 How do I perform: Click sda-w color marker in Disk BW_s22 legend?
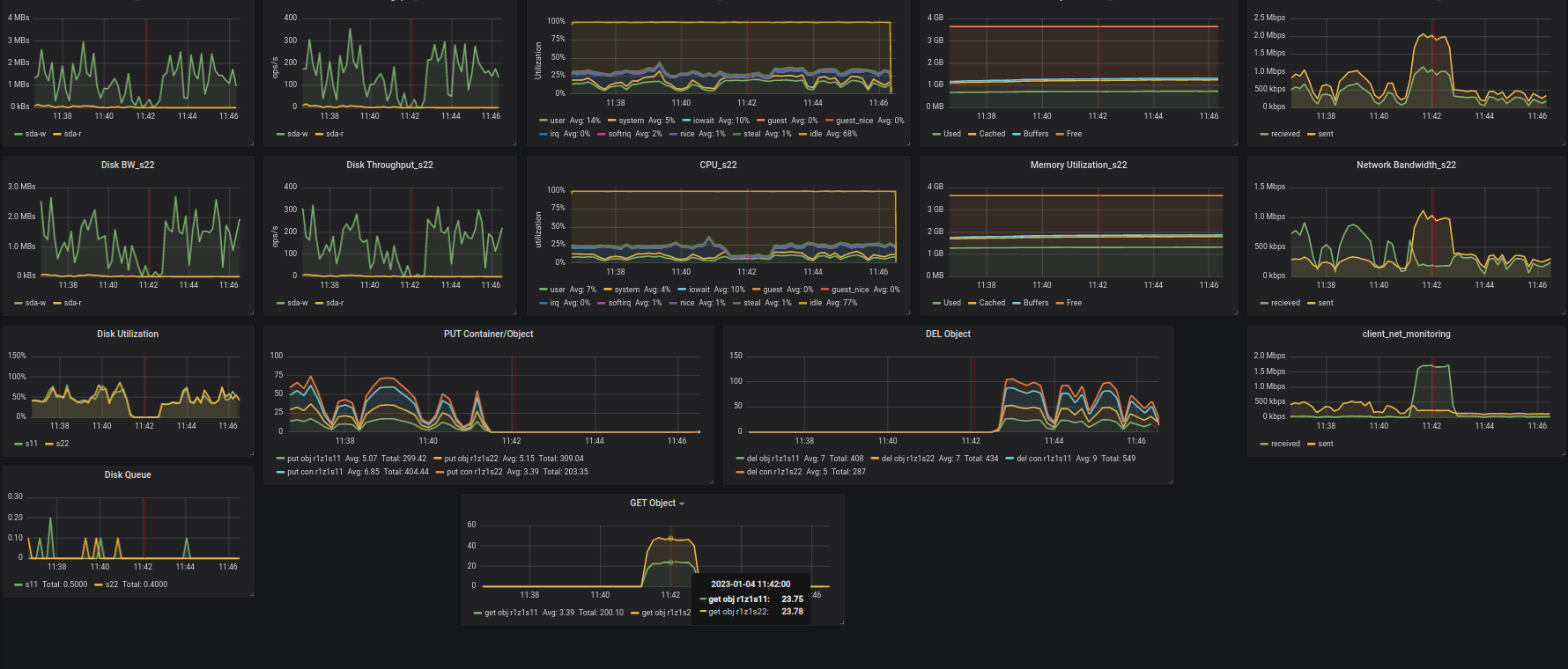coord(18,303)
